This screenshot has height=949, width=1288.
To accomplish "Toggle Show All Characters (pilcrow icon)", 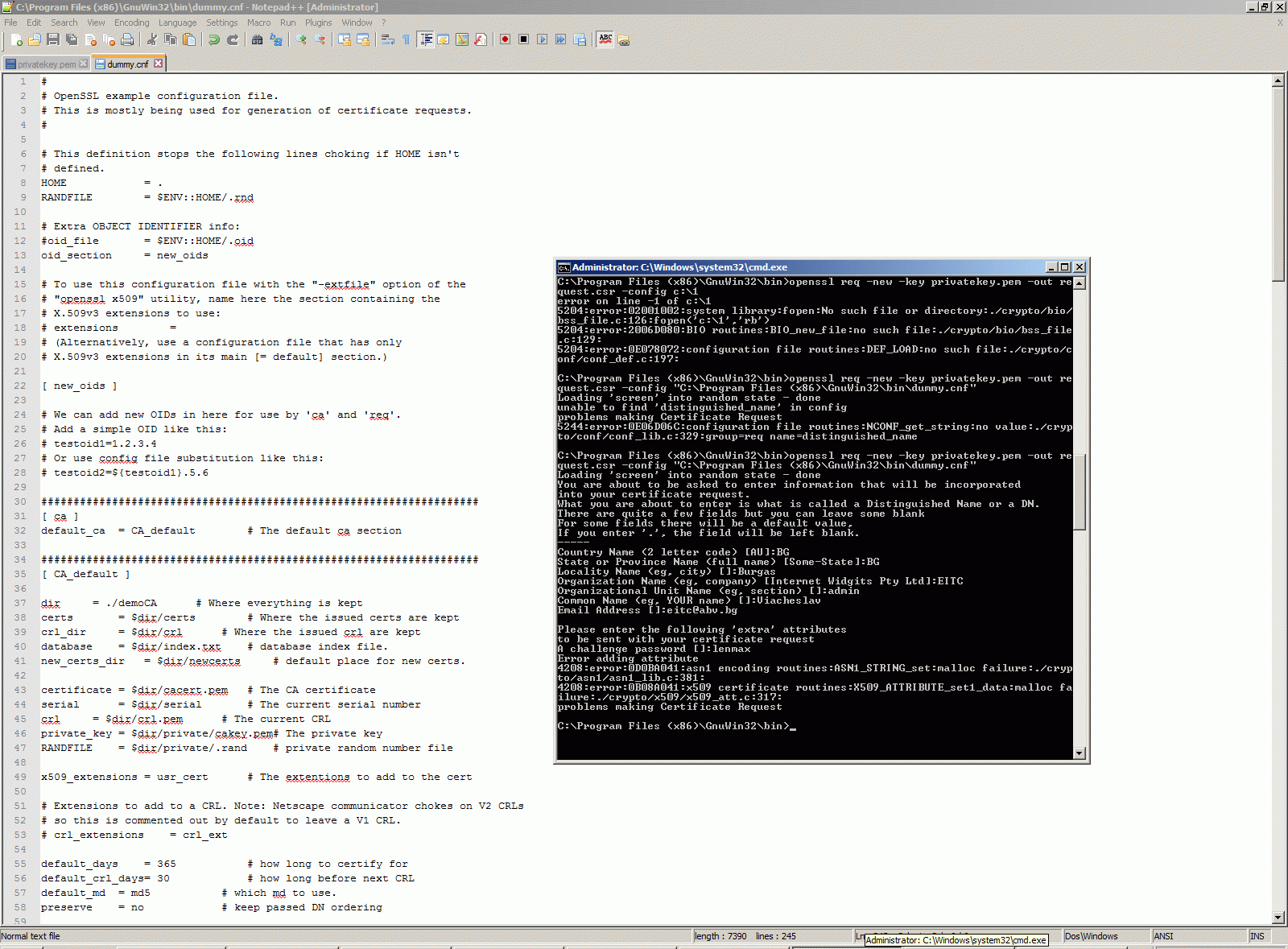I will click(x=407, y=39).
